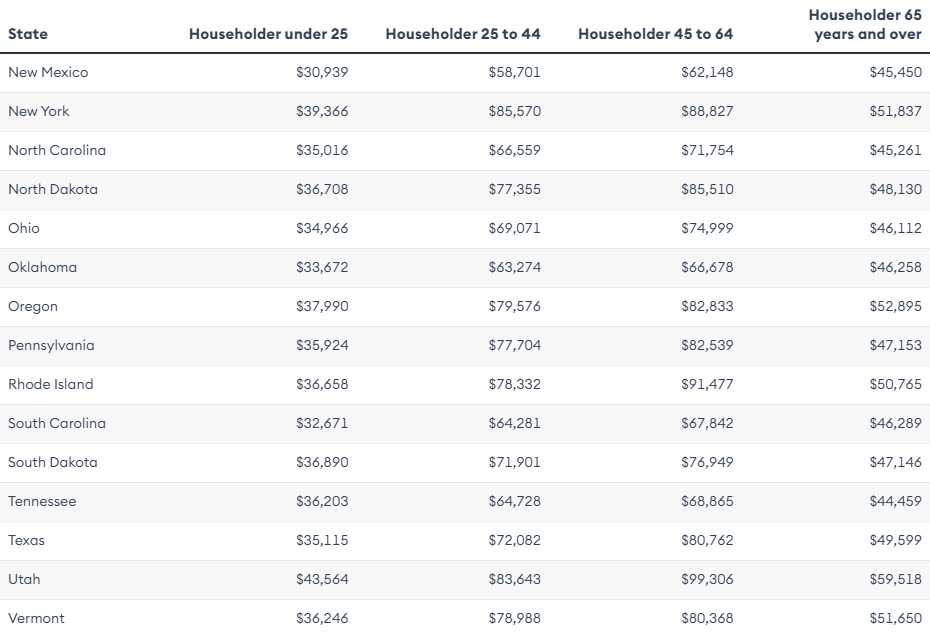Image resolution: width=930 pixels, height=633 pixels.
Task: Click the State column header
Action: (28, 34)
